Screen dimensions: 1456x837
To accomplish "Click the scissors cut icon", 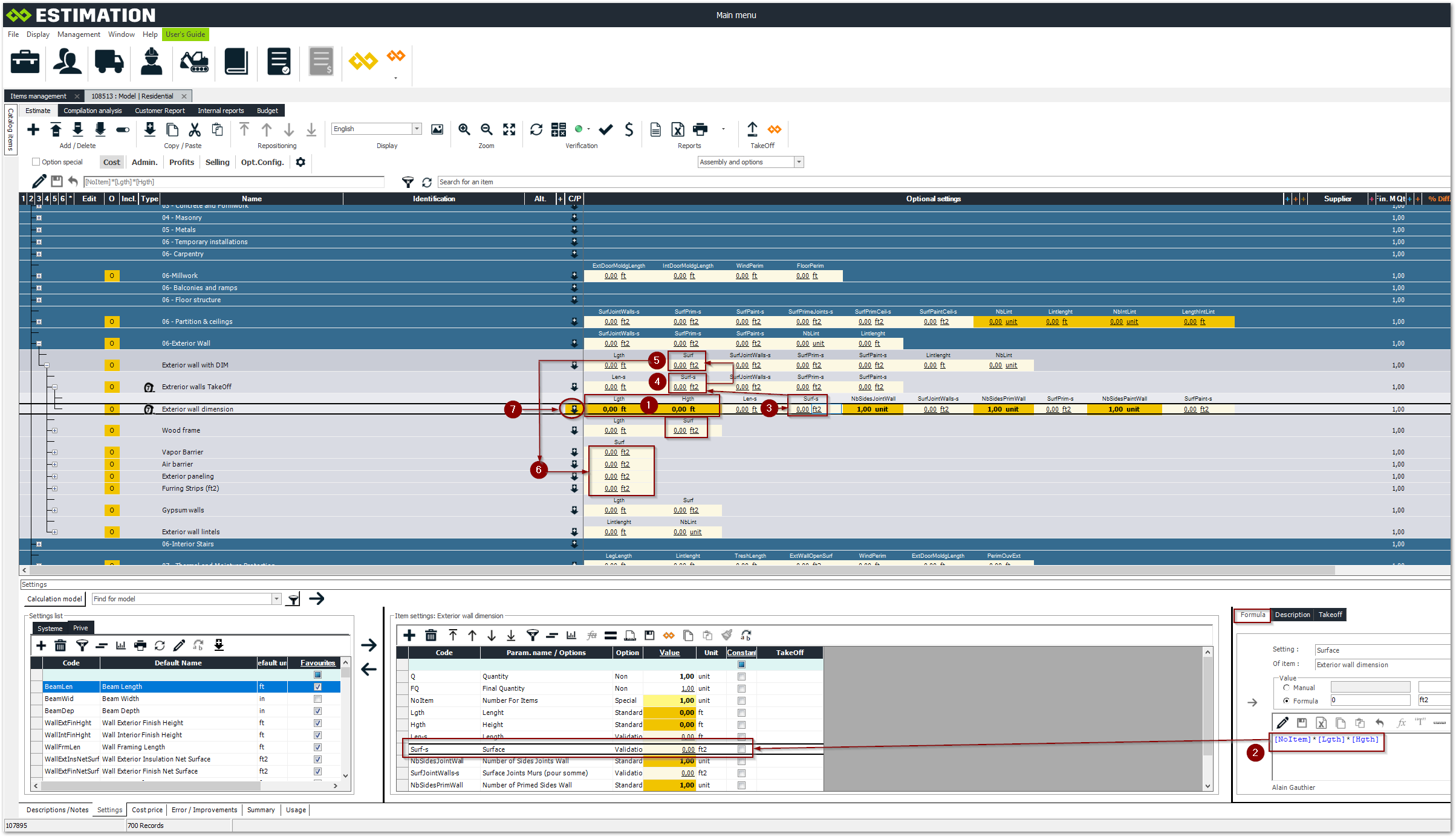I will point(195,129).
